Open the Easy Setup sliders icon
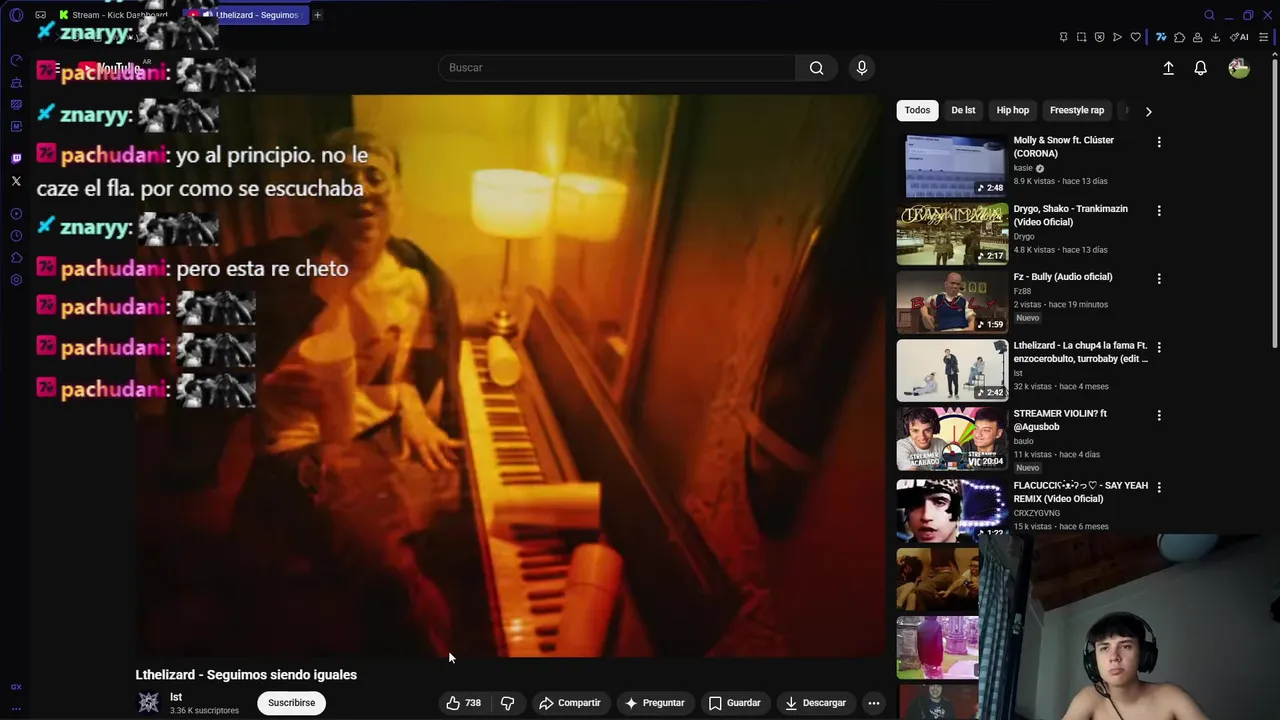Screen dimensions: 1280x720 tap(1263, 37)
